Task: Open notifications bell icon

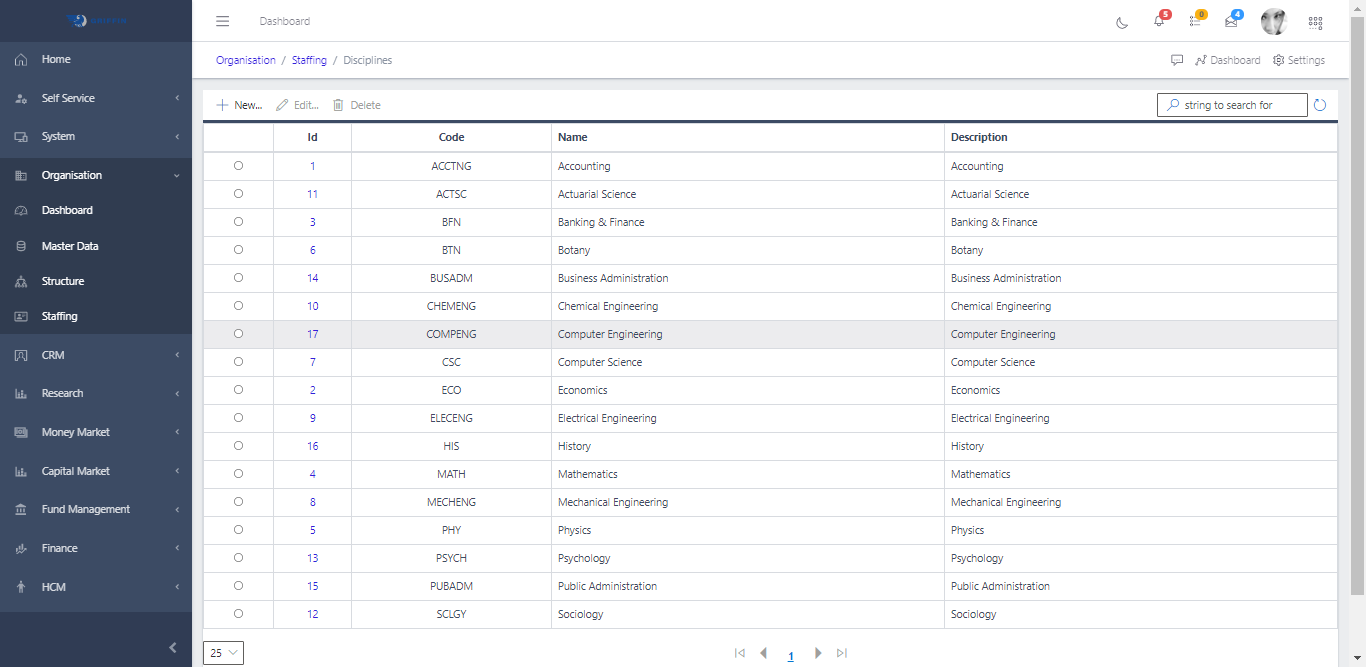Action: pos(1159,21)
